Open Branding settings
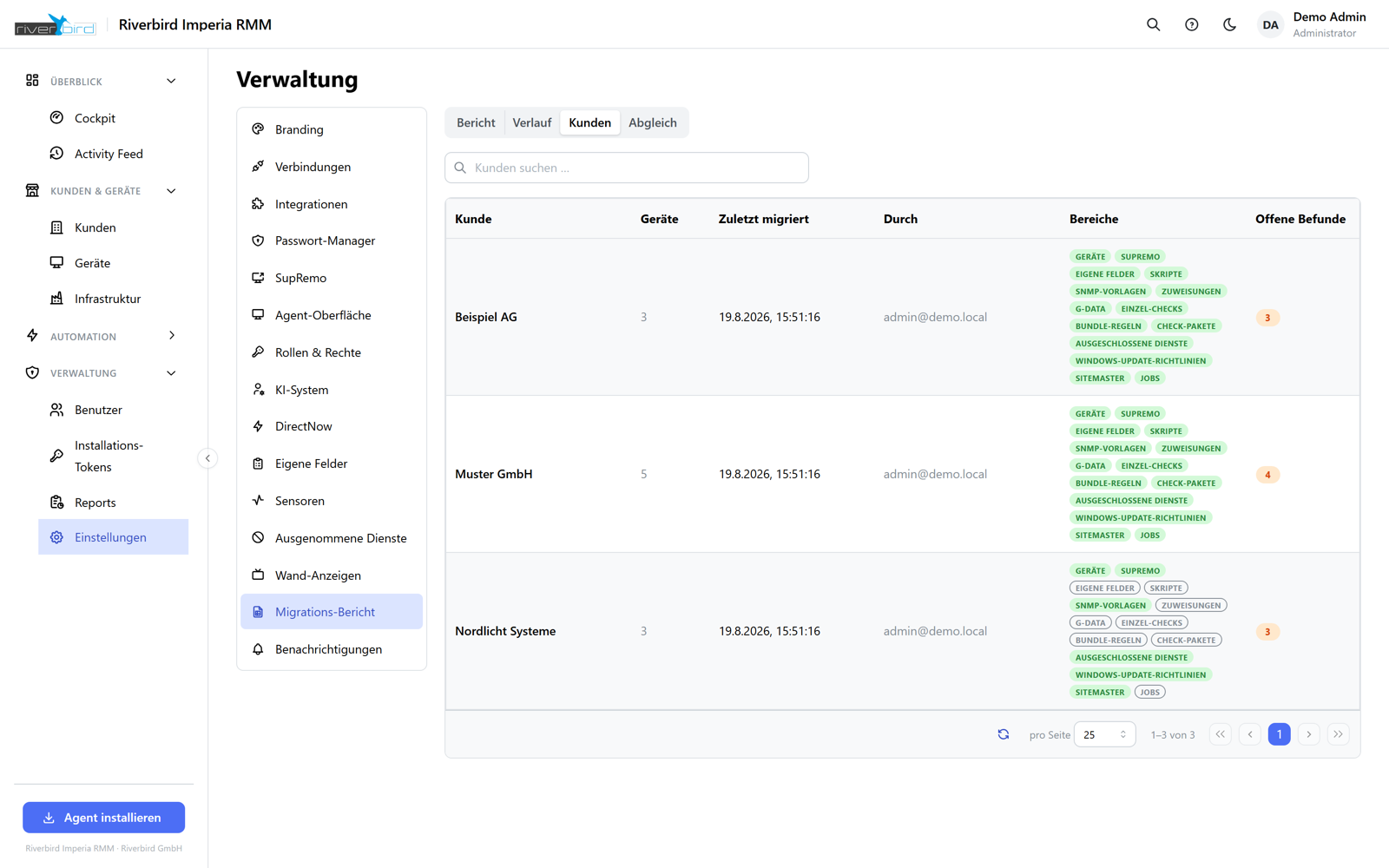Viewport: 1389px width, 868px height. [x=332, y=129]
